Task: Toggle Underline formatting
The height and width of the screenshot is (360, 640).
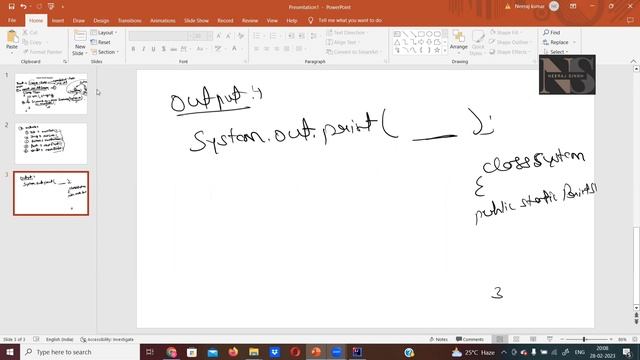Action: [153, 49]
